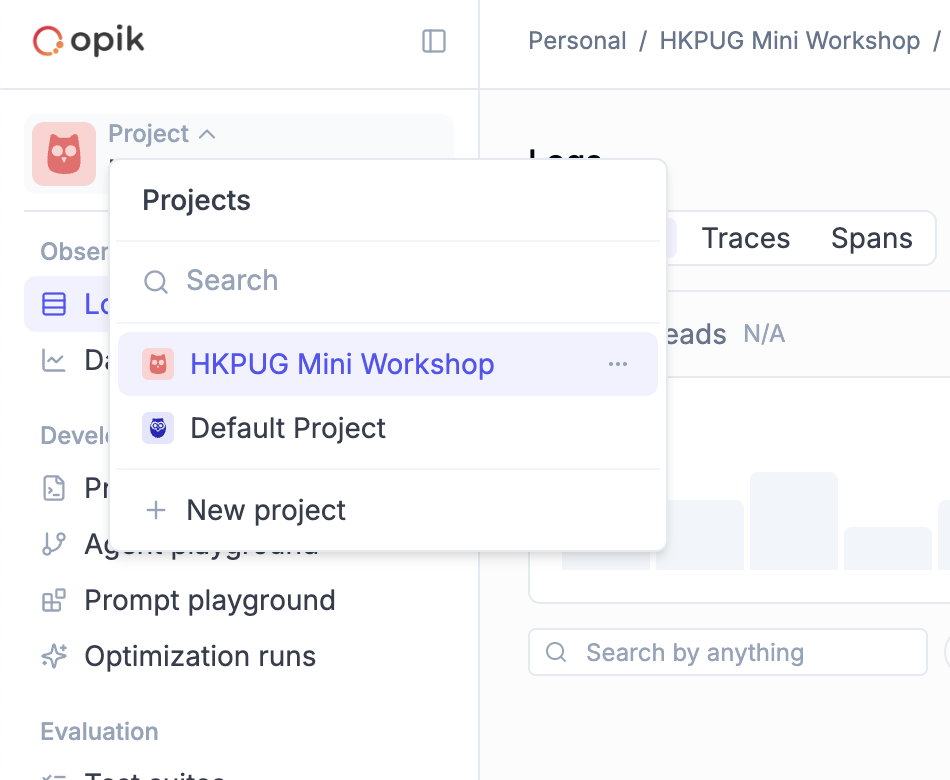The image size is (950, 780).
Task: Open the Spans tab
Action: pyautogui.click(x=872, y=238)
